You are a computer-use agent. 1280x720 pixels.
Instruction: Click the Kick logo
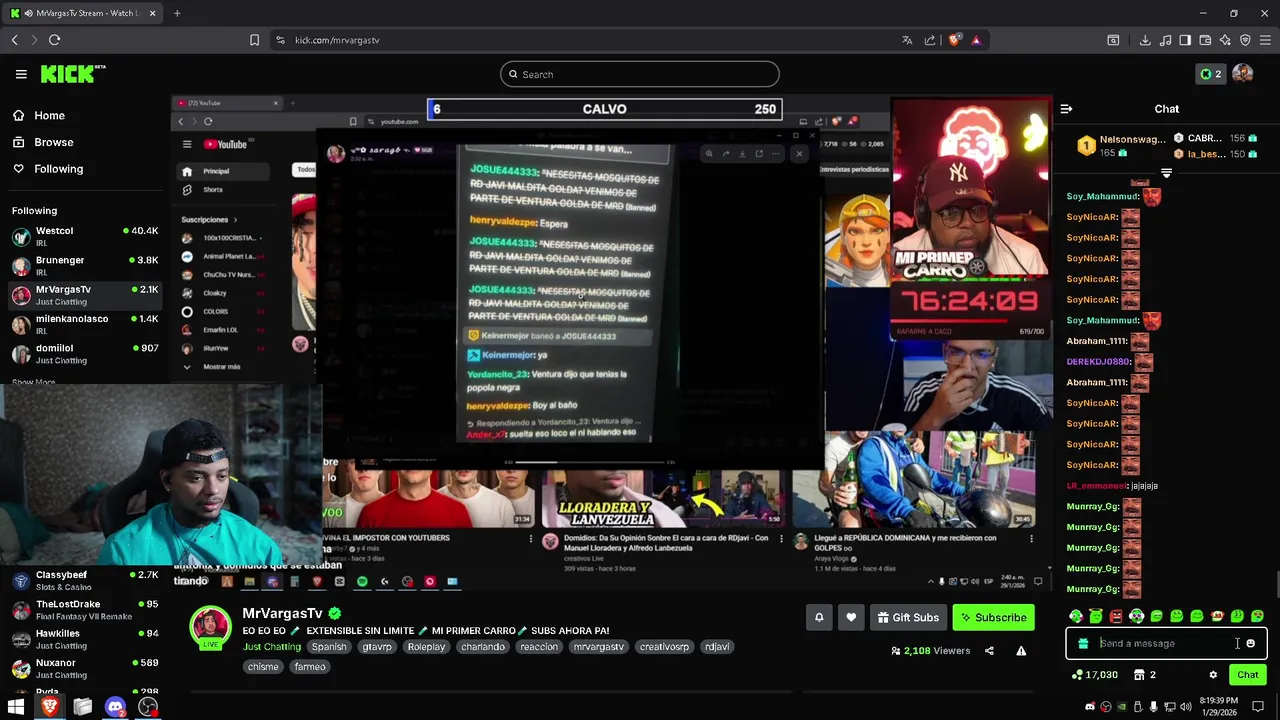click(72, 74)
